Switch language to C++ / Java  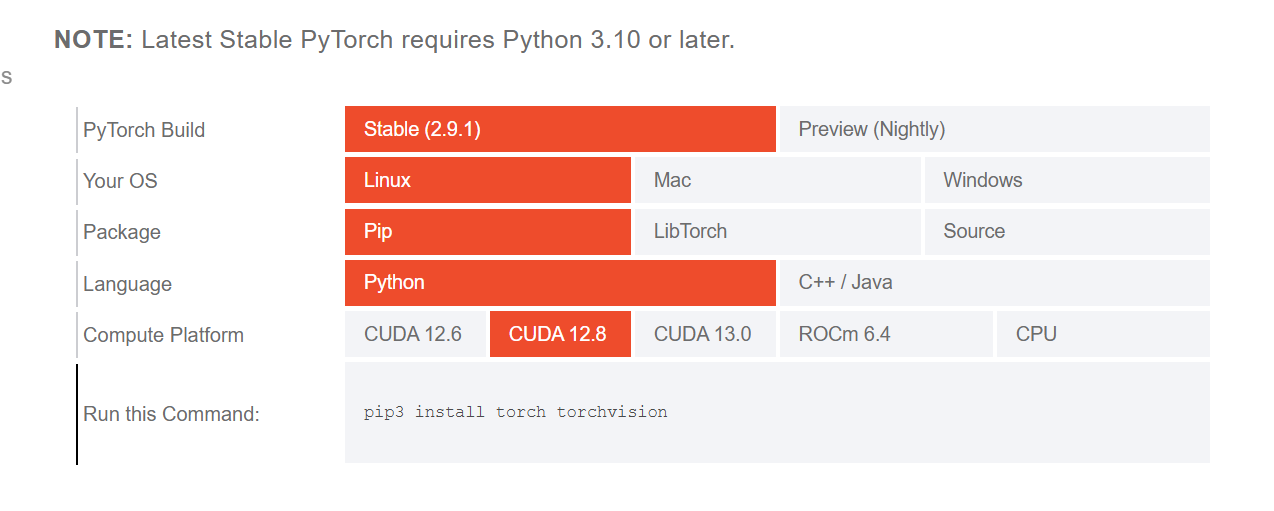994,282
